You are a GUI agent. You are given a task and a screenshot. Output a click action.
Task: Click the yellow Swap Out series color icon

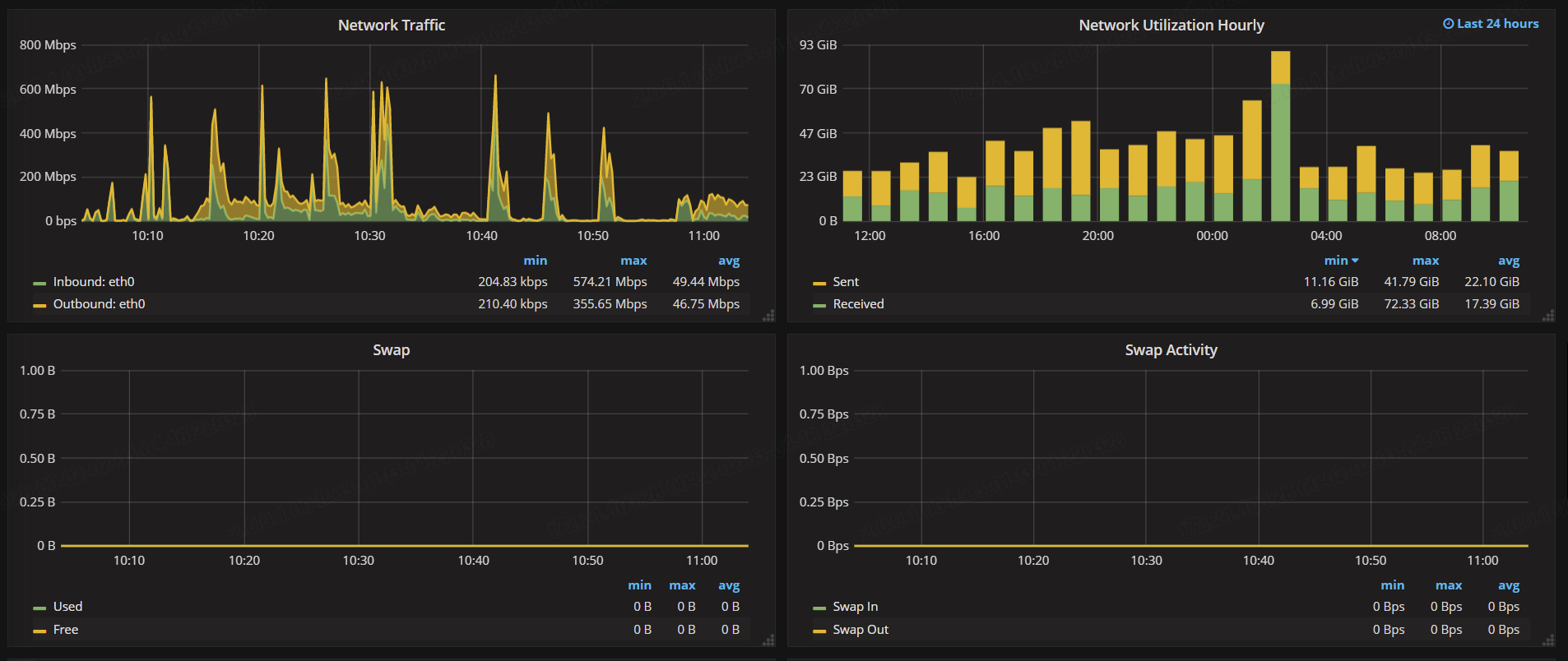pyautogui.click(x=819, y=631)
